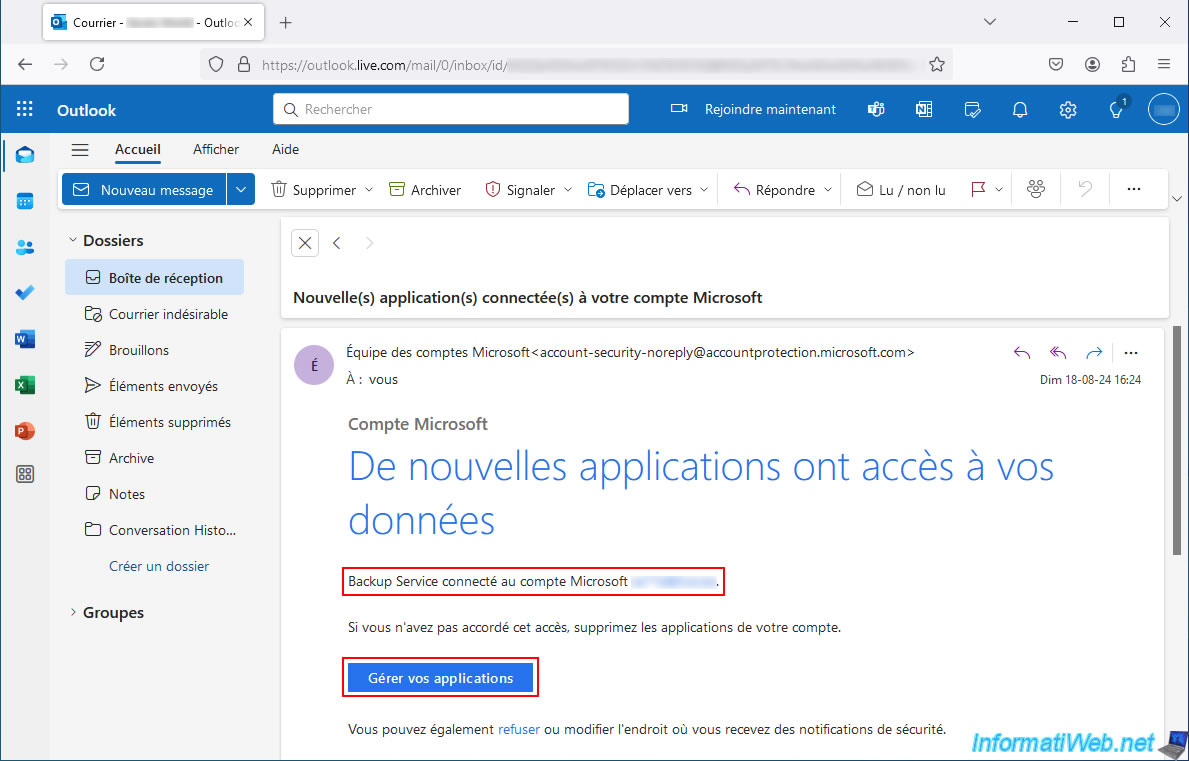Open Firefox application menu
Image resolution: width=1189 pixels, height=761 pixels.
point(1164,64)
